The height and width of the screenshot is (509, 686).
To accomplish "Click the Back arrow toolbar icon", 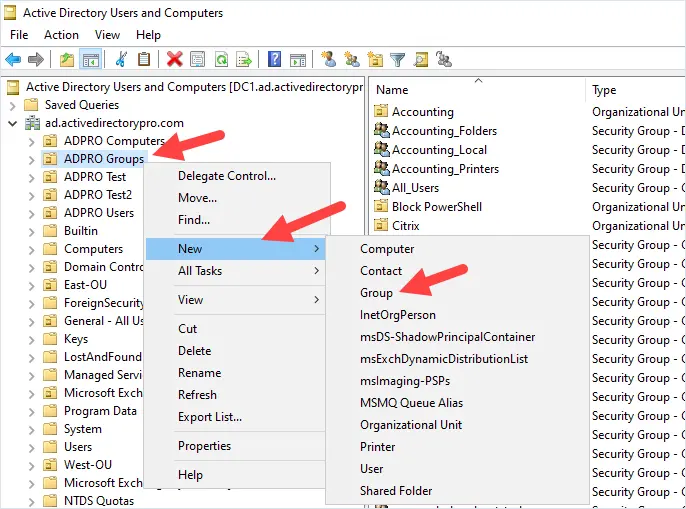I will [13, 59].
